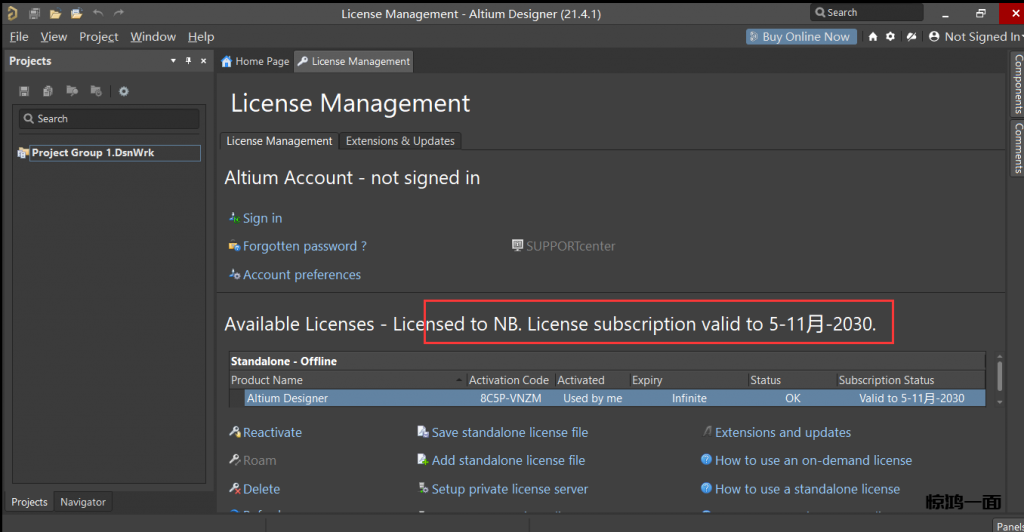Click the Sign in link
This screenshot has width=1024, height=532.
click(x=262, y=218)
